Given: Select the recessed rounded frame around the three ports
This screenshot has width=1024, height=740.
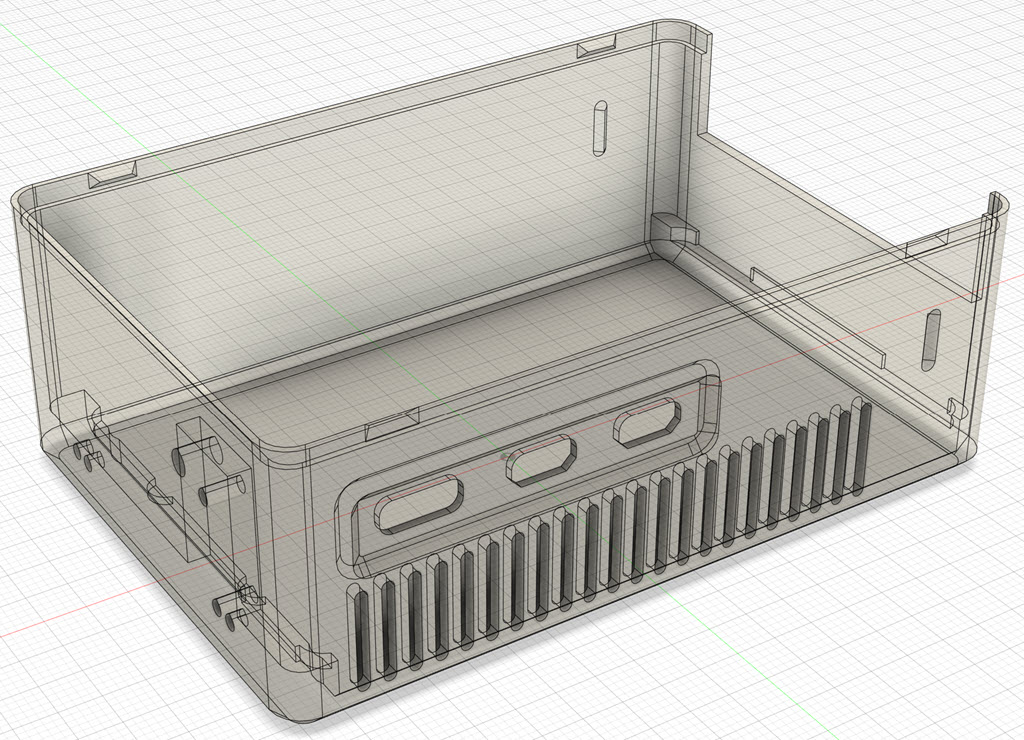Looking at the screenshot, I should 528,468.
